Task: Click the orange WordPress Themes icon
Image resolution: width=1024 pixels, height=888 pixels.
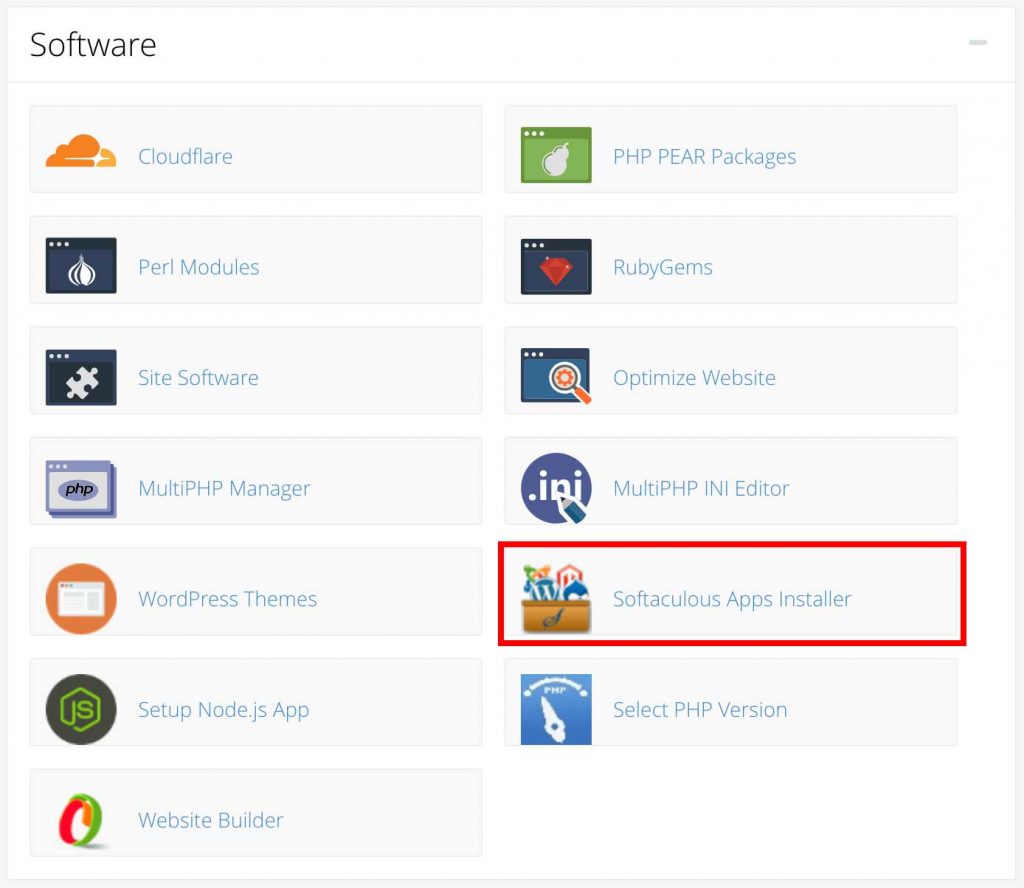Action: (x=81, y=599)
